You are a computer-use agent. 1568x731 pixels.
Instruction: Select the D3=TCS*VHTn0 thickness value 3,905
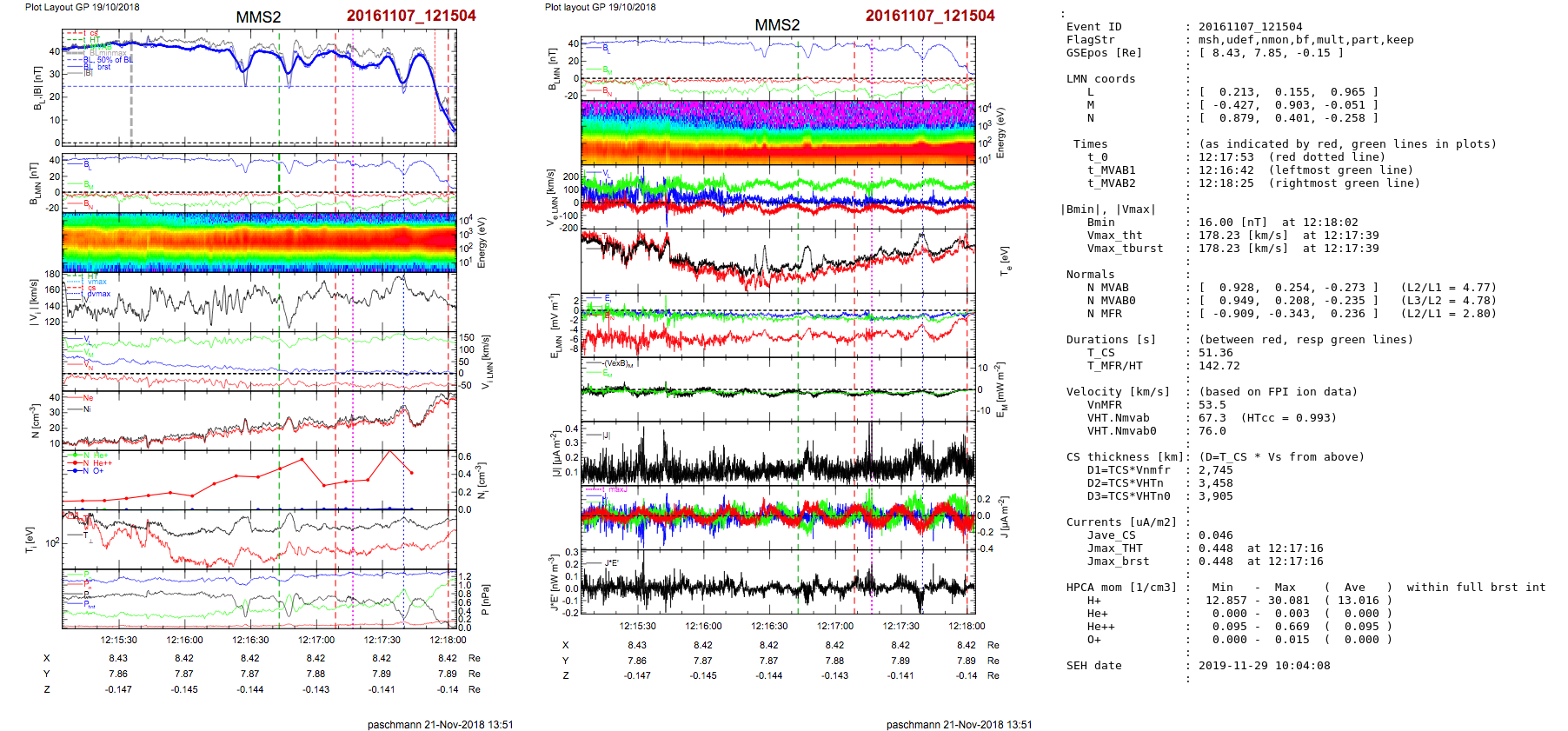click(1215, 496)
